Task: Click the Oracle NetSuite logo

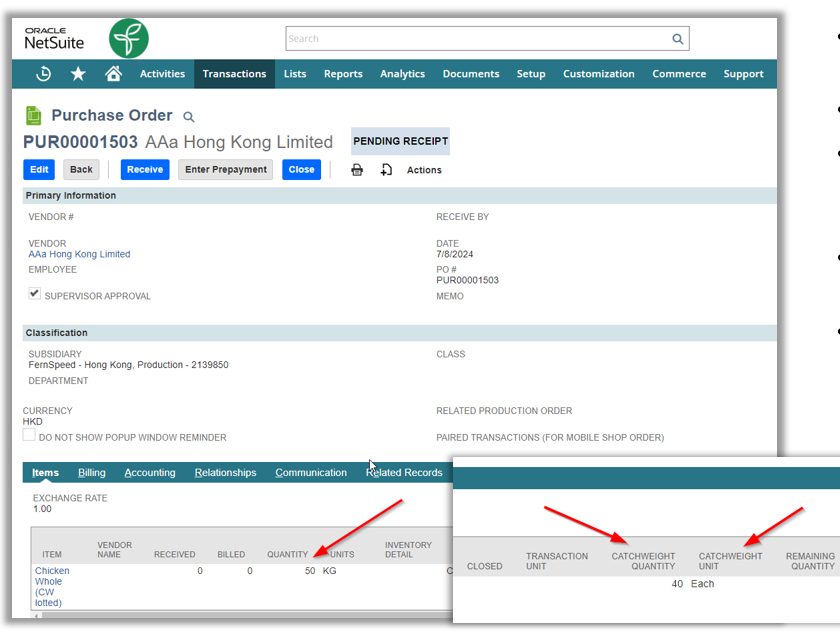Action: 54,39
